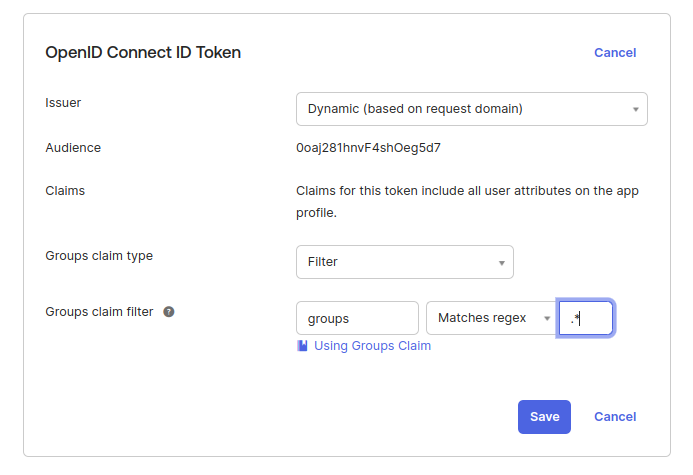Click the Groups claim type label
Screen dimensions: 693x475
point(99,256)
